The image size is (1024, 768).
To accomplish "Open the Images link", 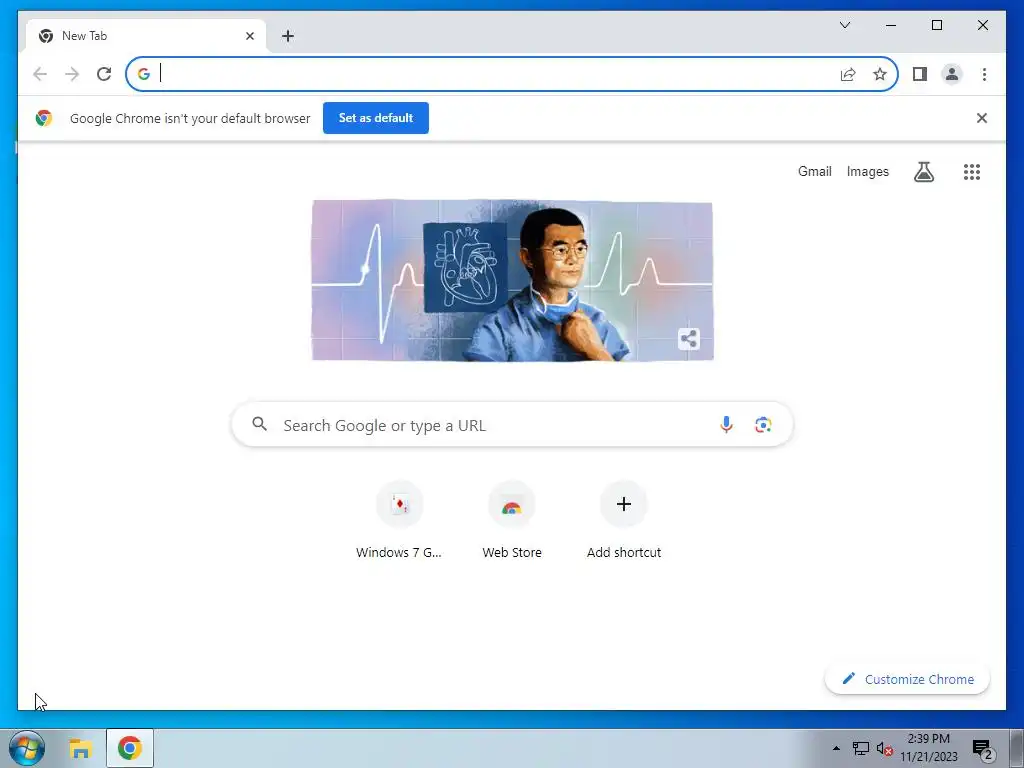I will (867, 171).
